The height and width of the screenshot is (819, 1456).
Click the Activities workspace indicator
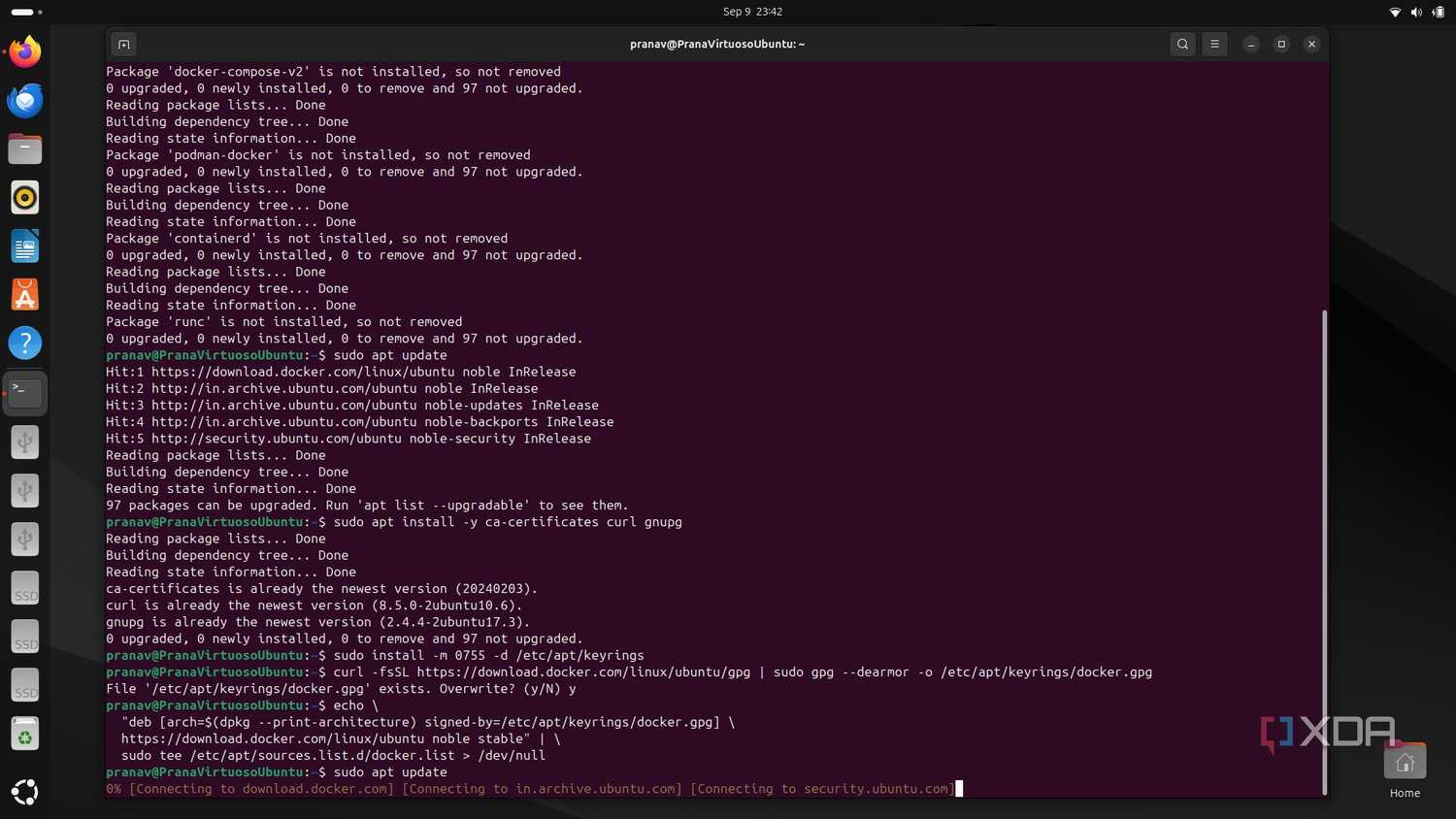26,12
